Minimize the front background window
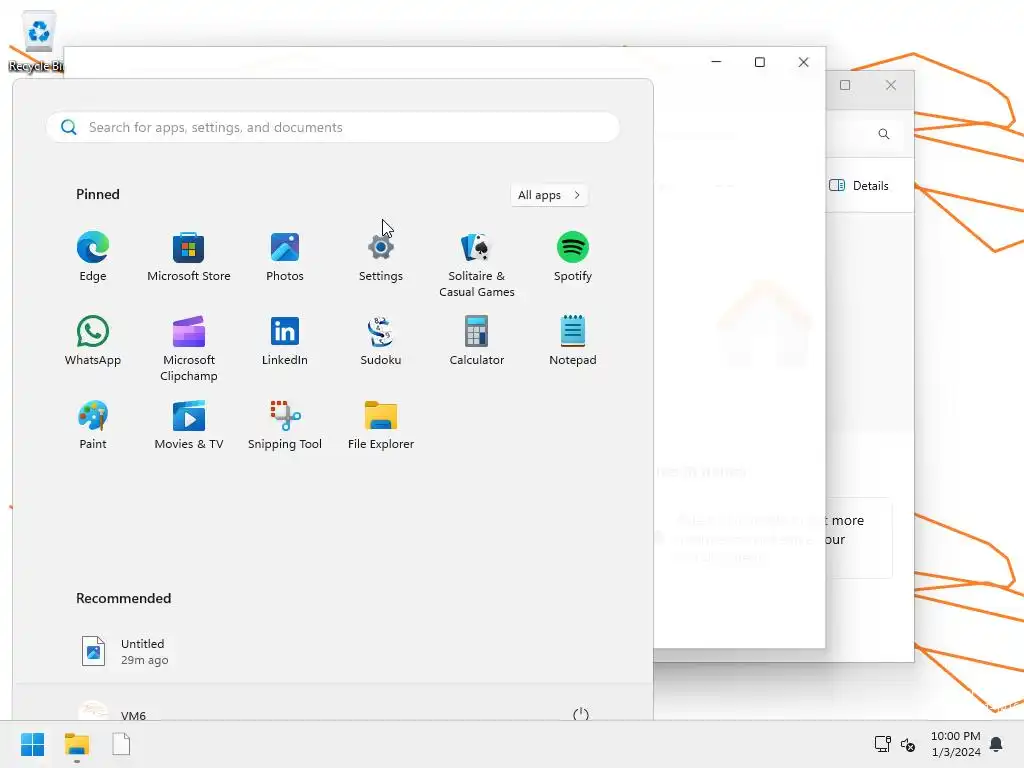Image resolution: width=1024 pixels, height=768 pixels. pyautogui.click(x=716, y=62)
